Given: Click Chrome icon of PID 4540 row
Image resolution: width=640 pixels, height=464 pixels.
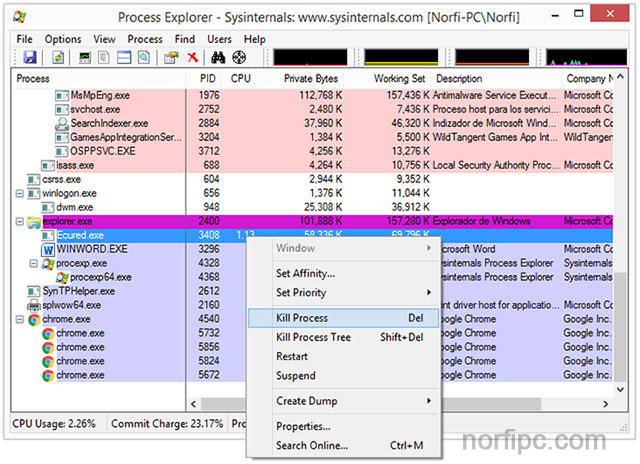Looking at the screenshot, I should [x=34, y=320].
